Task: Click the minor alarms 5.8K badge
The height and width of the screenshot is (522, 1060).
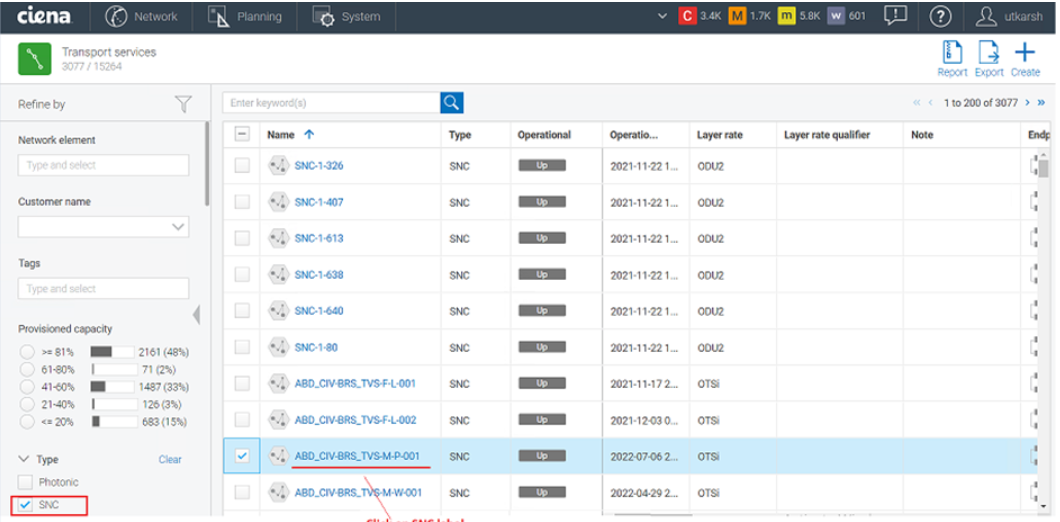Action: pyautogui.click(x=798, y=16)
